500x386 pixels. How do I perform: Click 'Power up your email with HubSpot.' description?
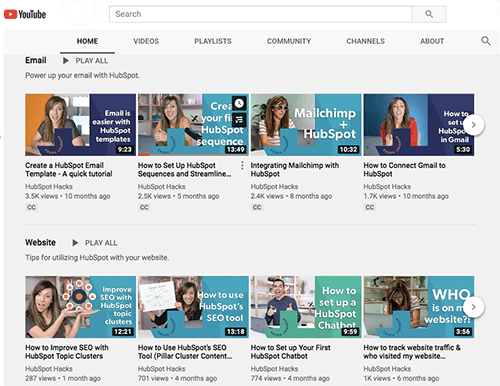(82, 75)
